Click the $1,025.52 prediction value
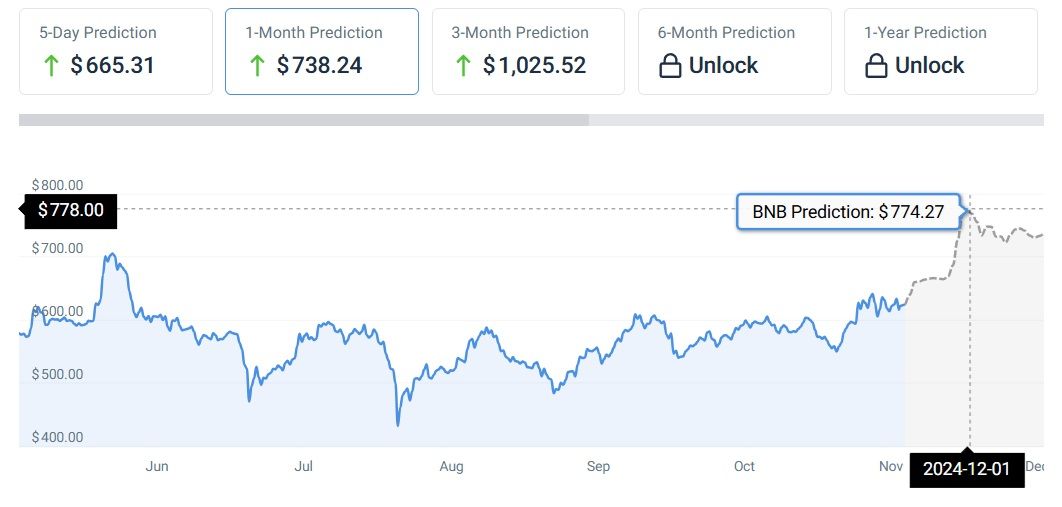The image size is (1062, 507). coord(534,66)
